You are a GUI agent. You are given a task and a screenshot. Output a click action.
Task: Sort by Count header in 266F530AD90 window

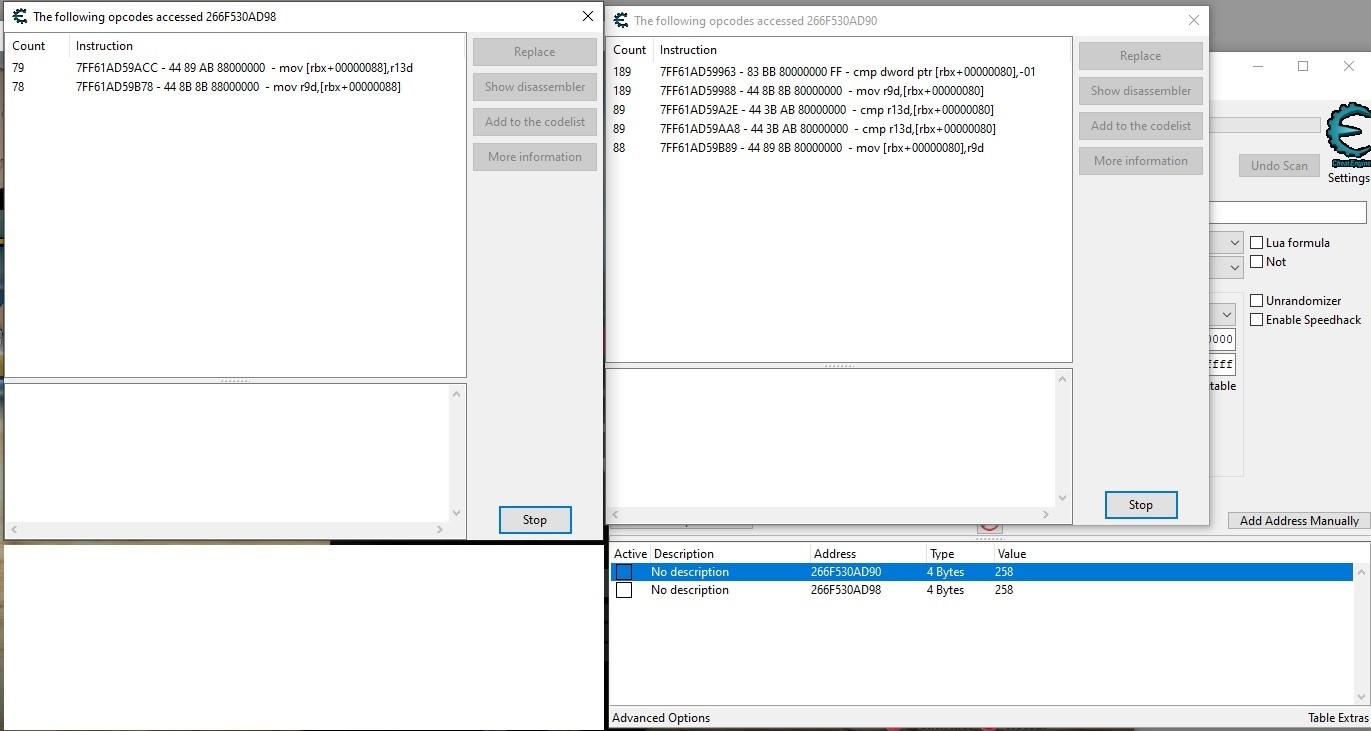click(631, 50)
